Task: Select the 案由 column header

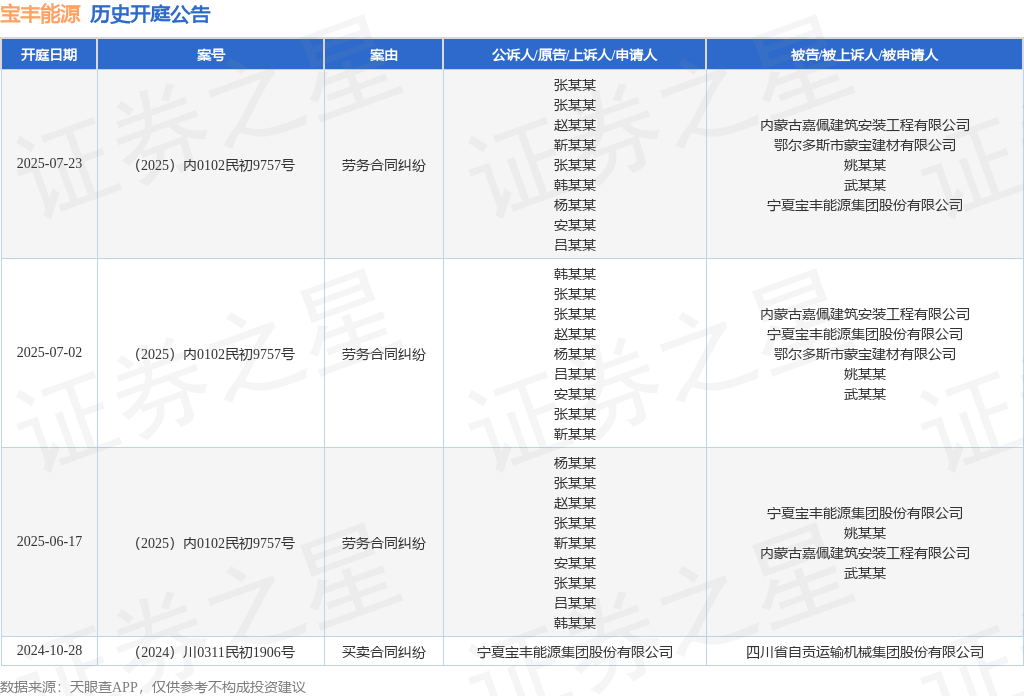Action: (x=384, y=55)
